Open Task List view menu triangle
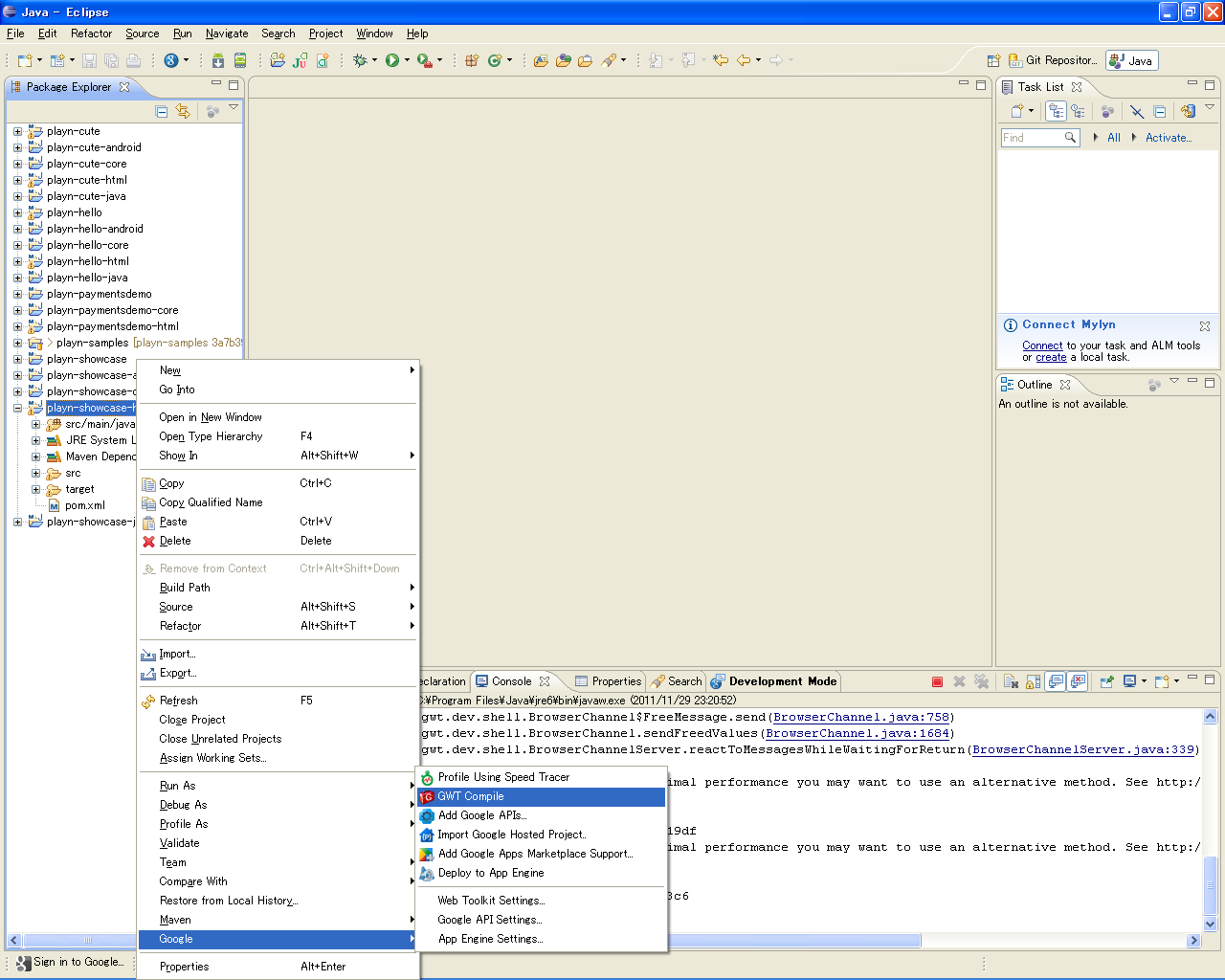The width and height of the screenshot is (1225, 980). (x=1210, y=108)
